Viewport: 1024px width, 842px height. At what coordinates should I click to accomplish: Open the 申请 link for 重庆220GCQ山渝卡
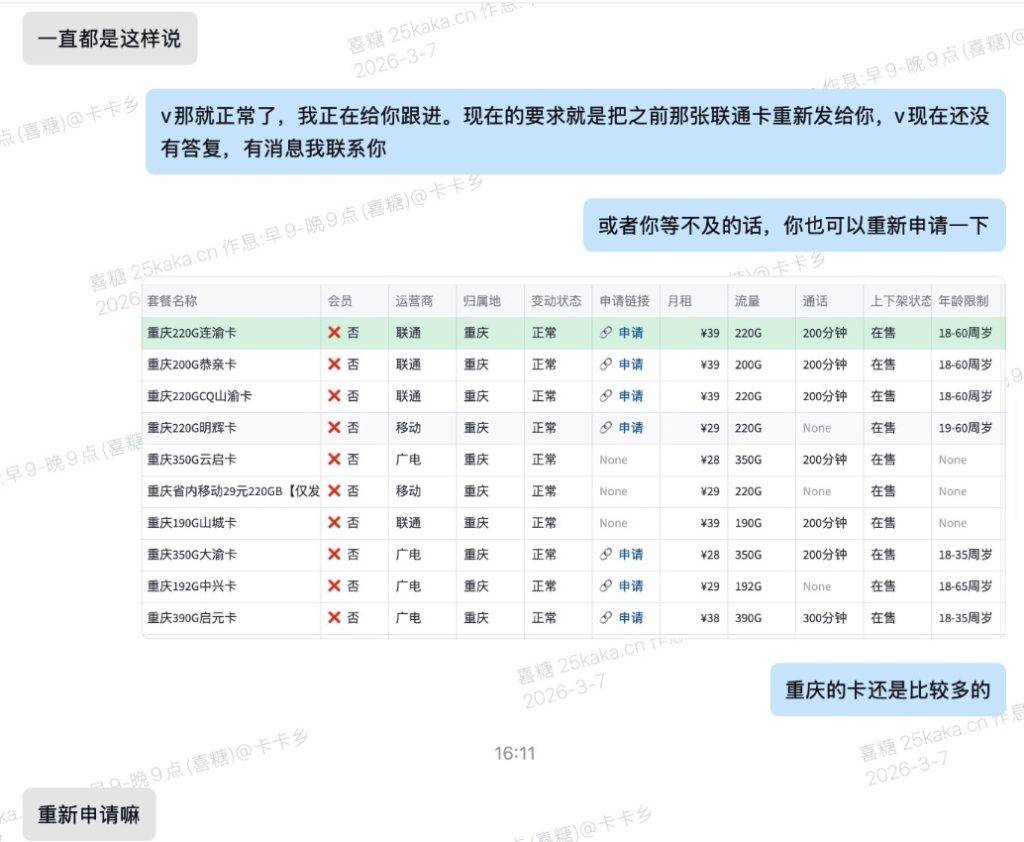point(630,397)
